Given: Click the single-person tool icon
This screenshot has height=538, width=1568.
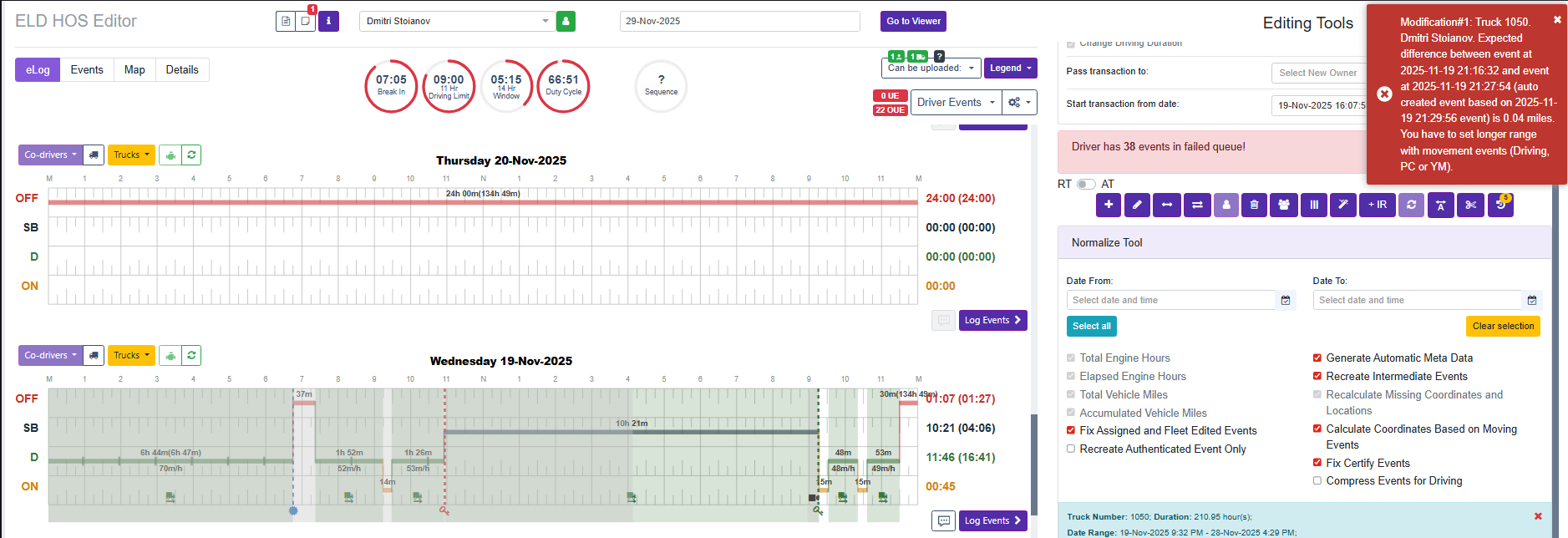Looking at the screenshot, I should 1226,205.
